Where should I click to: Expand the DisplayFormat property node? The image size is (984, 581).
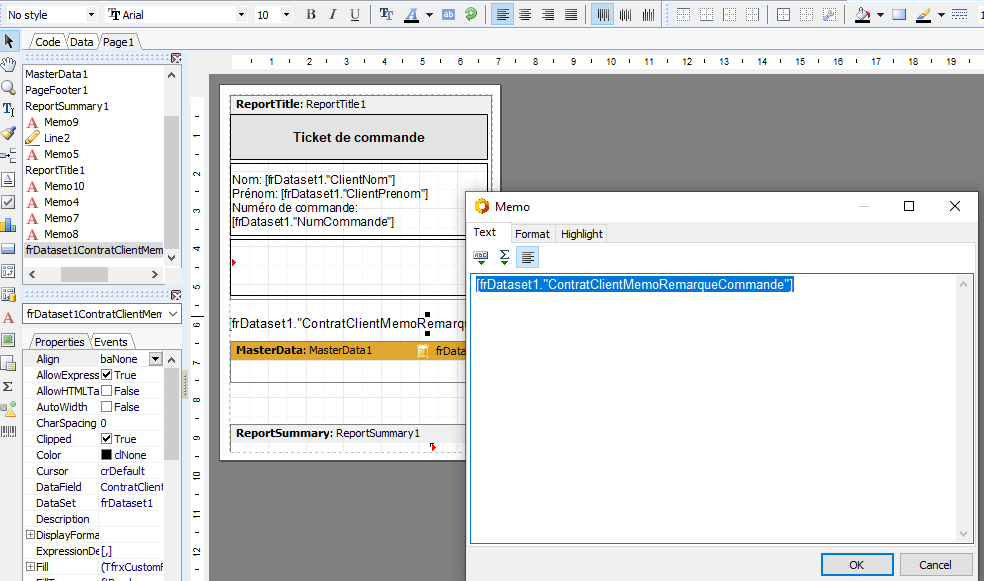tap(29, 535)
